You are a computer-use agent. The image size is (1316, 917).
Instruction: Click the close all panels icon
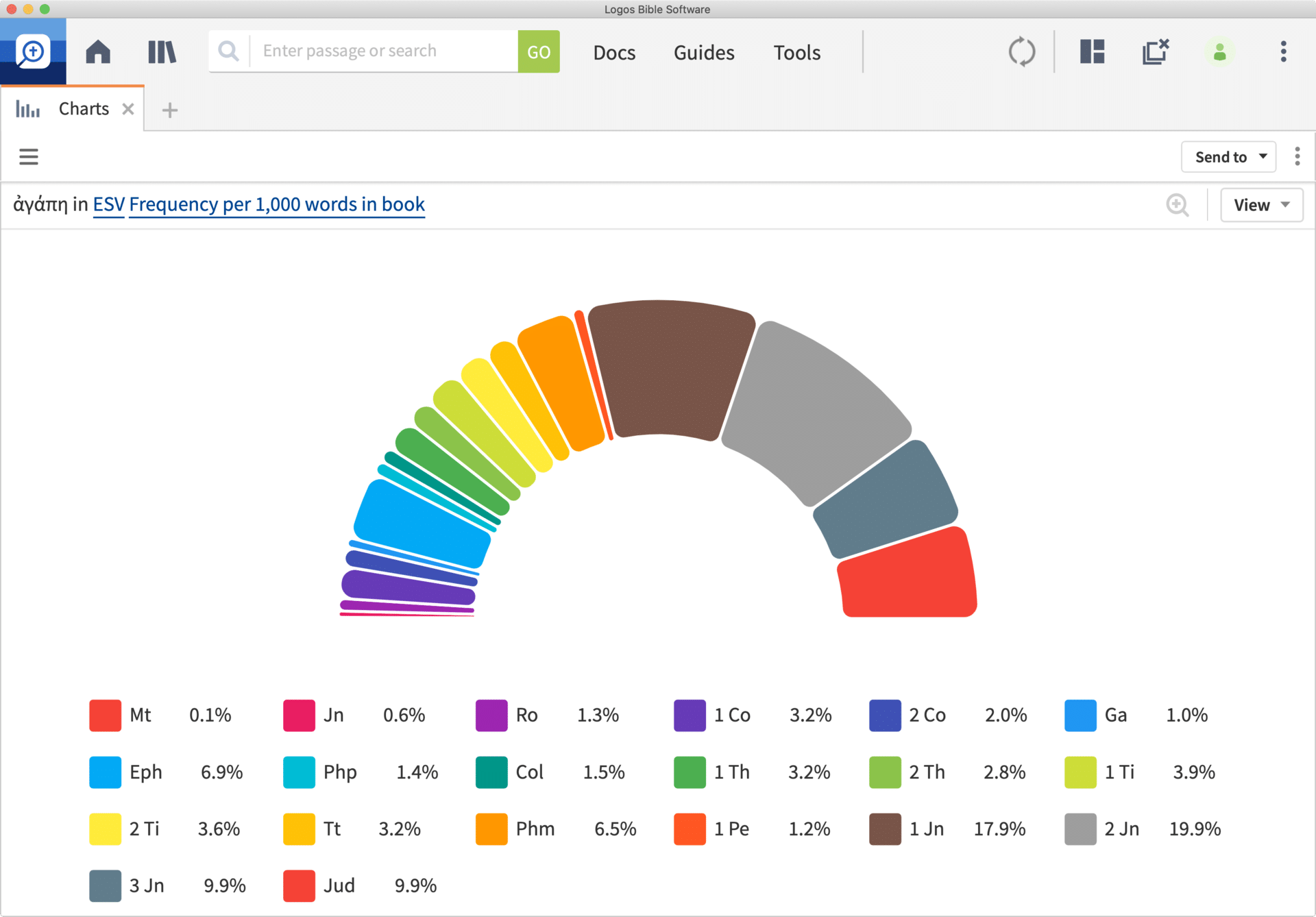pos(1156,51)
